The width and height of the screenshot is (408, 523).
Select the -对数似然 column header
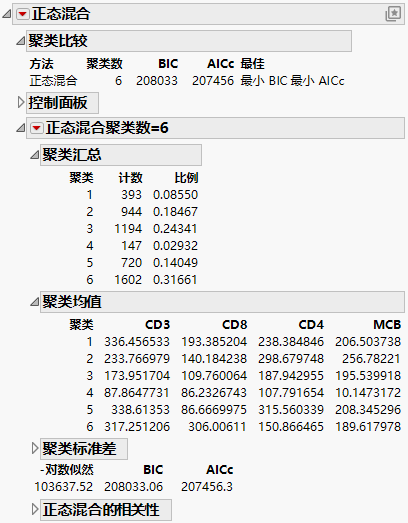(67, 470)
